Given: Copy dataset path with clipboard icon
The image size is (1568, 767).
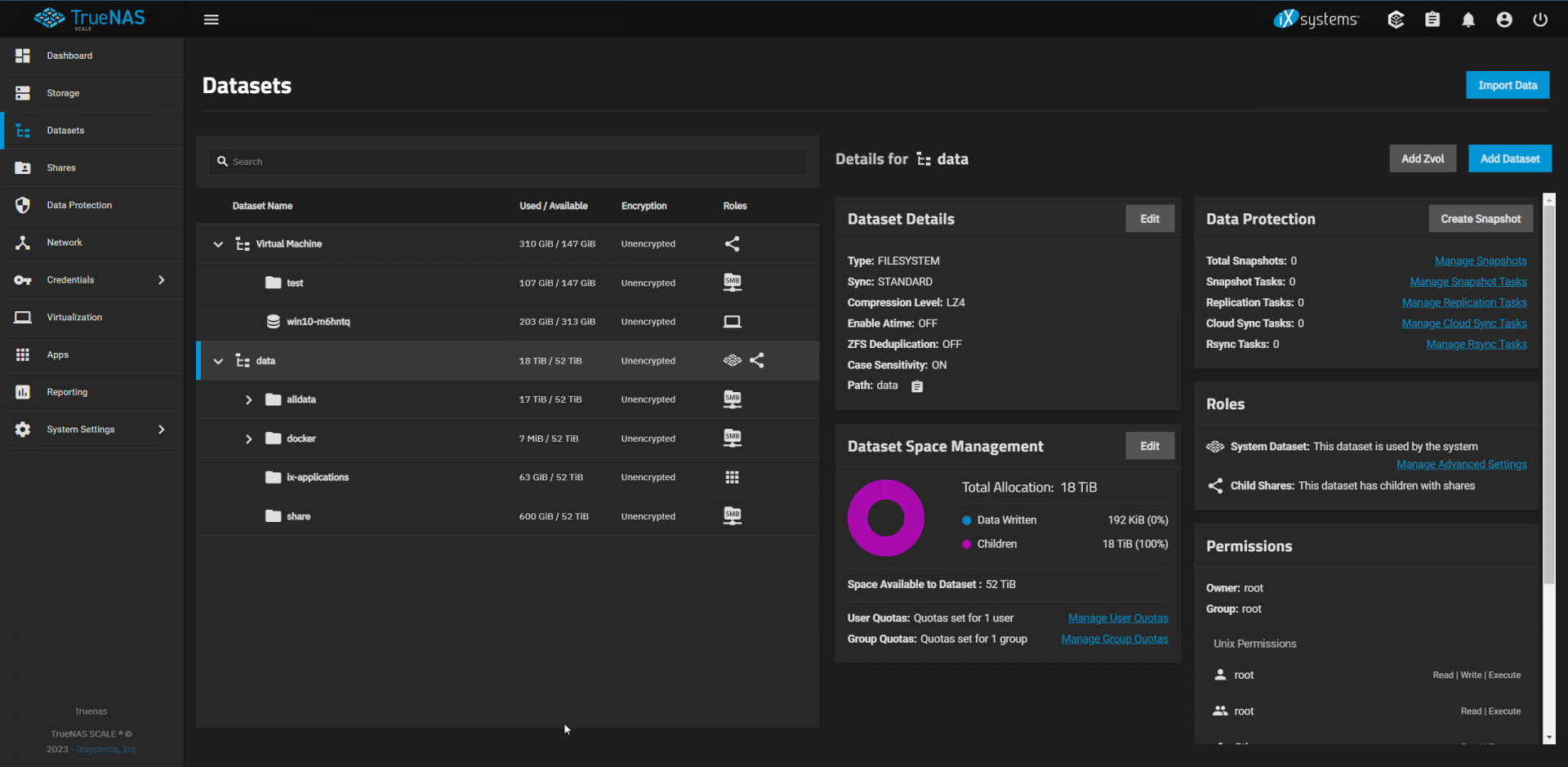Looking at the screenshot, I should tap(917, 386).
